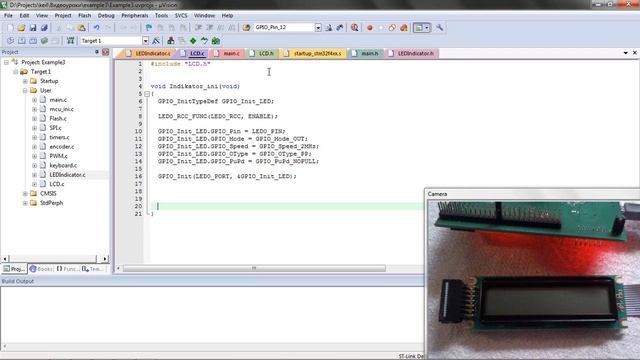Viewport: 640px width, 360px height.
Task: Expand the Startup folder
Action: pyautogui.click(x=25, y=81)
